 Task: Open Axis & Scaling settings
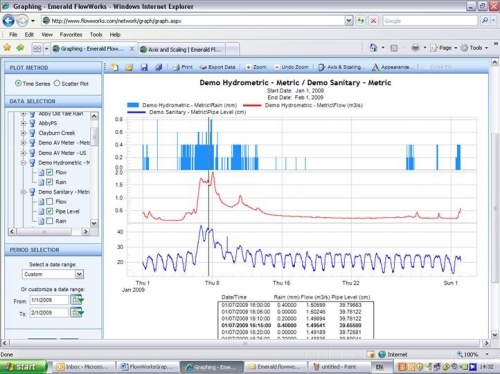tap(340, 67)
